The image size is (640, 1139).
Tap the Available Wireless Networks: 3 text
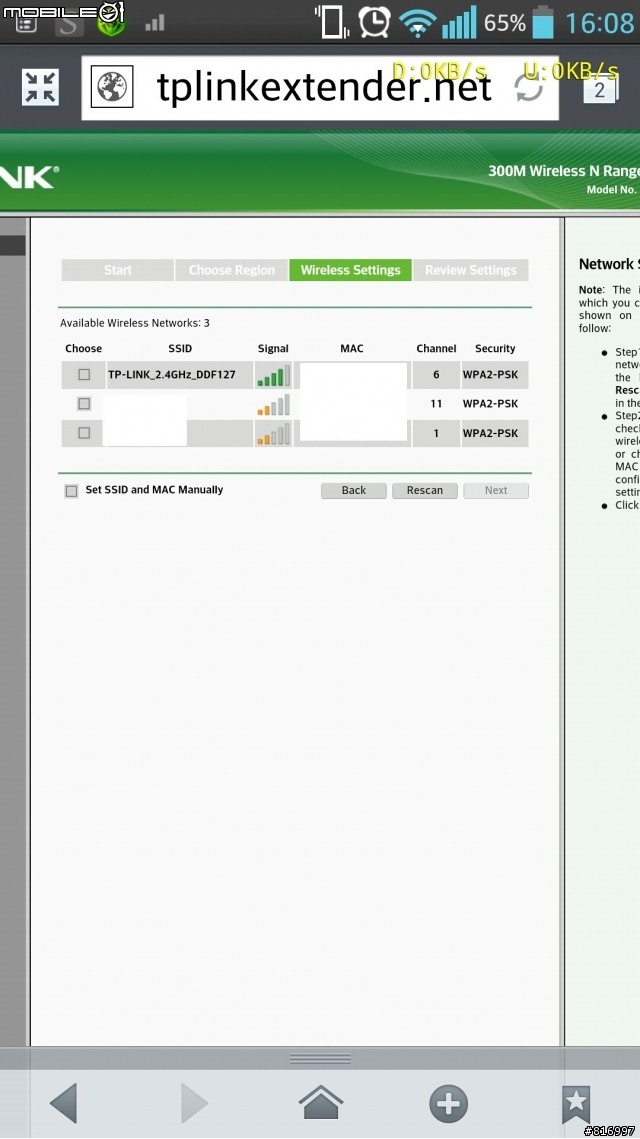134,323
